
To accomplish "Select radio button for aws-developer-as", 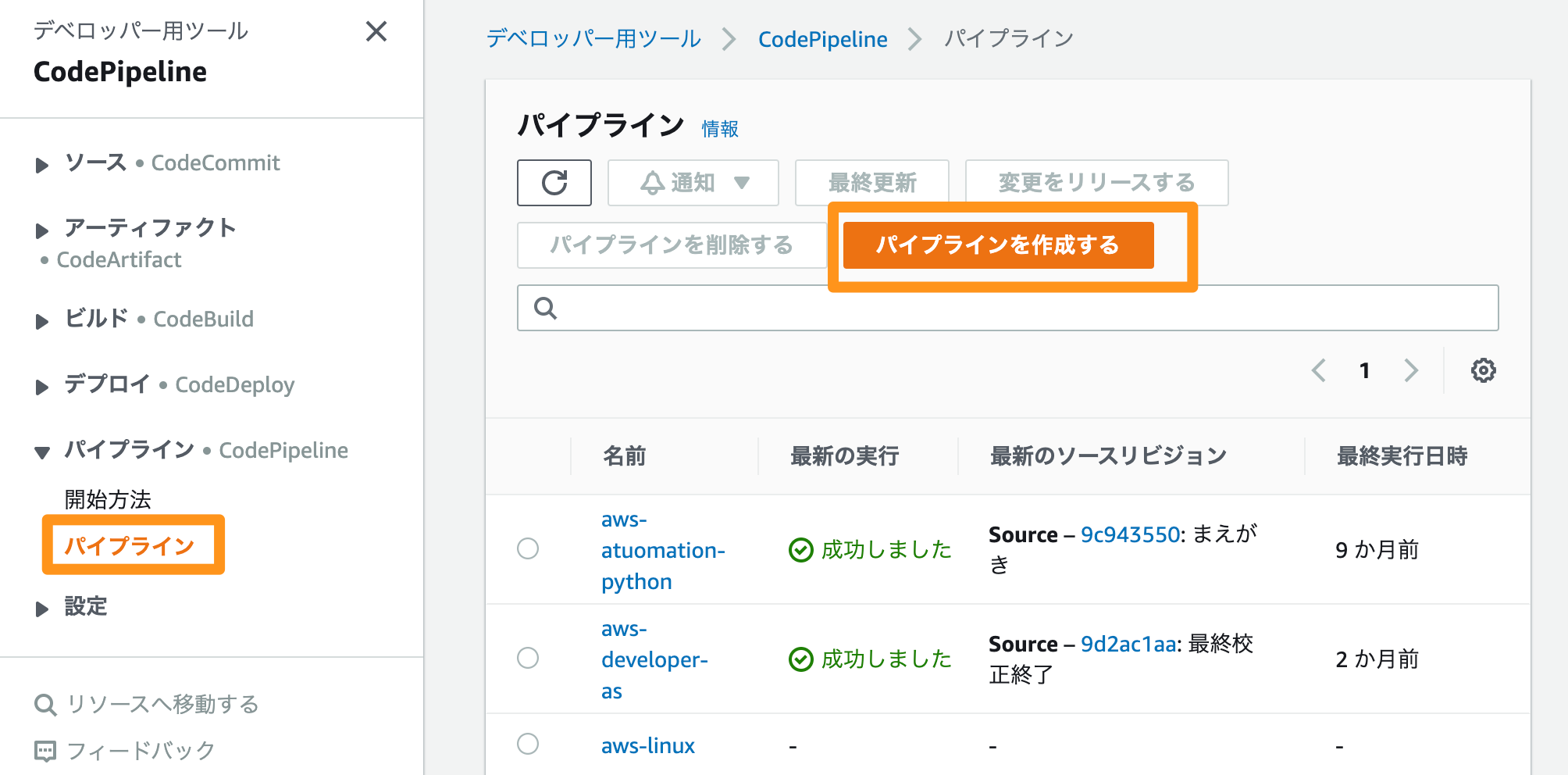I will click(x=528, y=658).
